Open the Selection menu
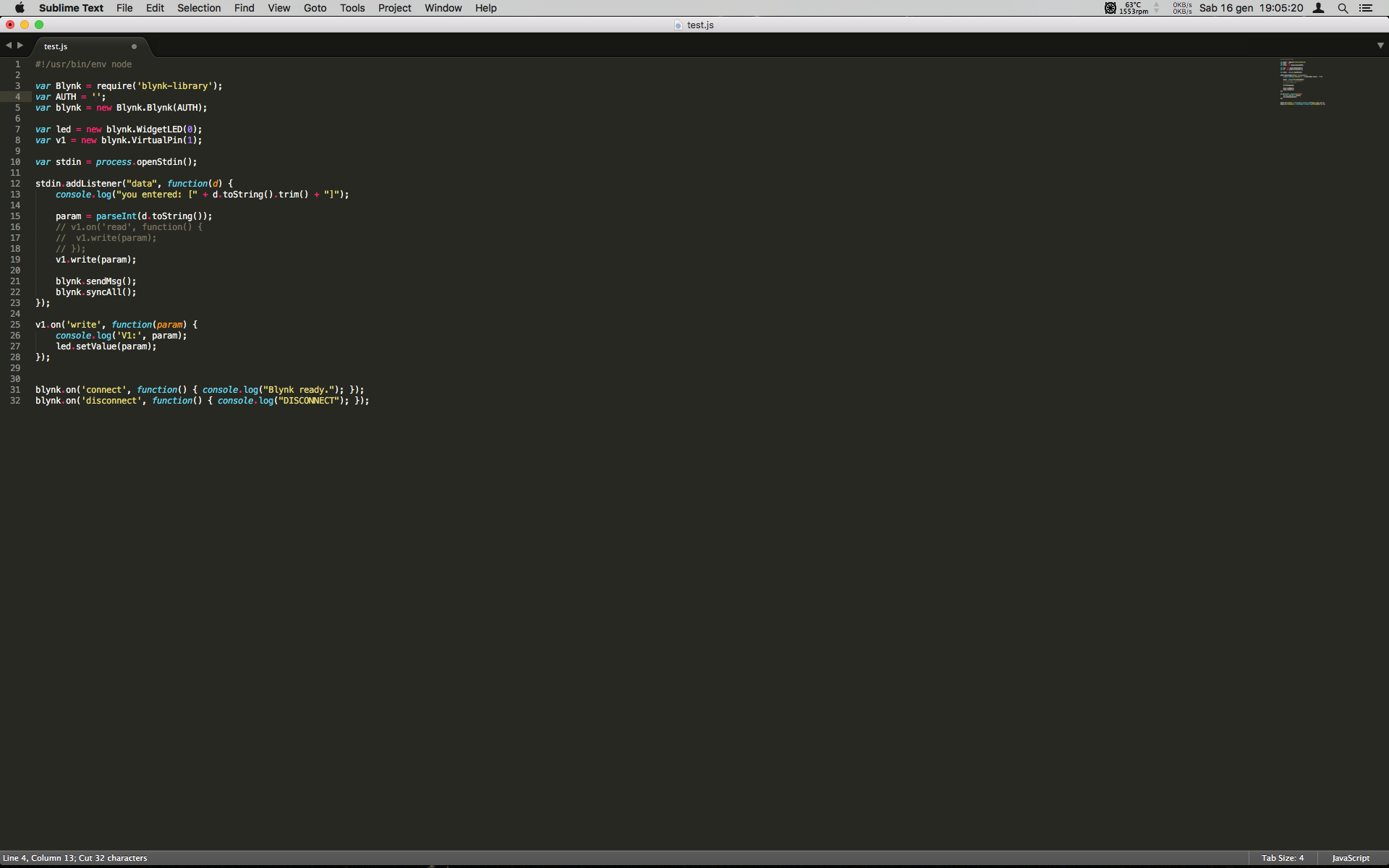1389x868 pixels. [x=199, y=8]
